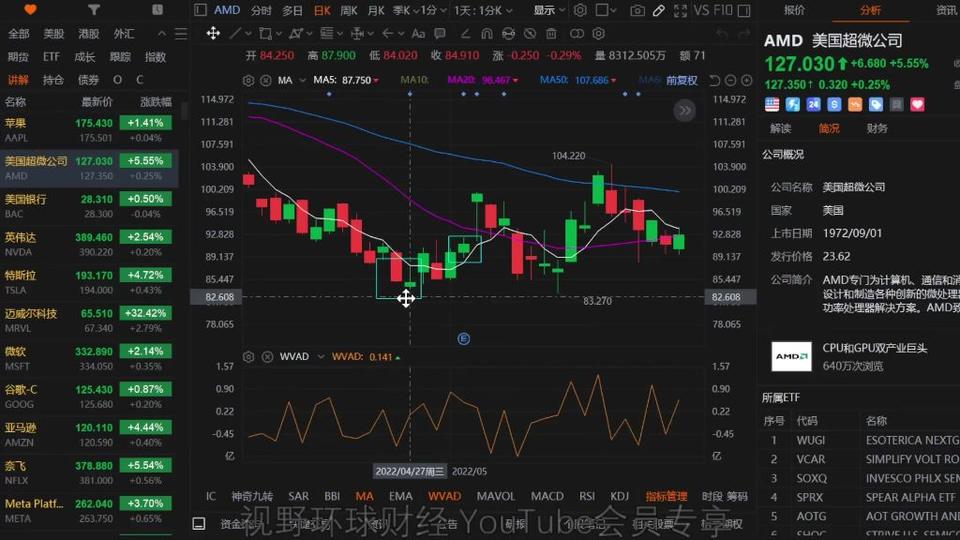Select the trend line drawing tool
Screen dimensions: 960x540
coord(234,33)
